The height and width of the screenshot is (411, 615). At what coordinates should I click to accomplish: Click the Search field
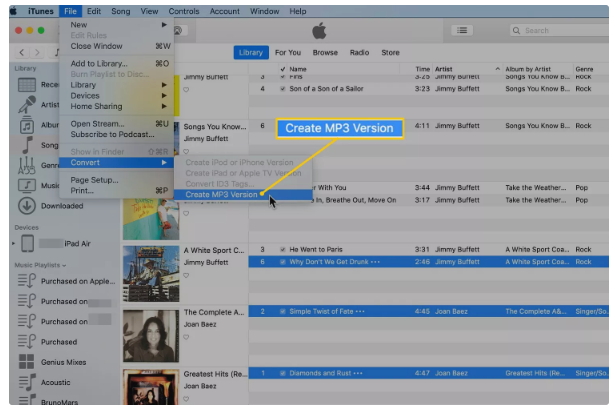[x=559, y=30]
